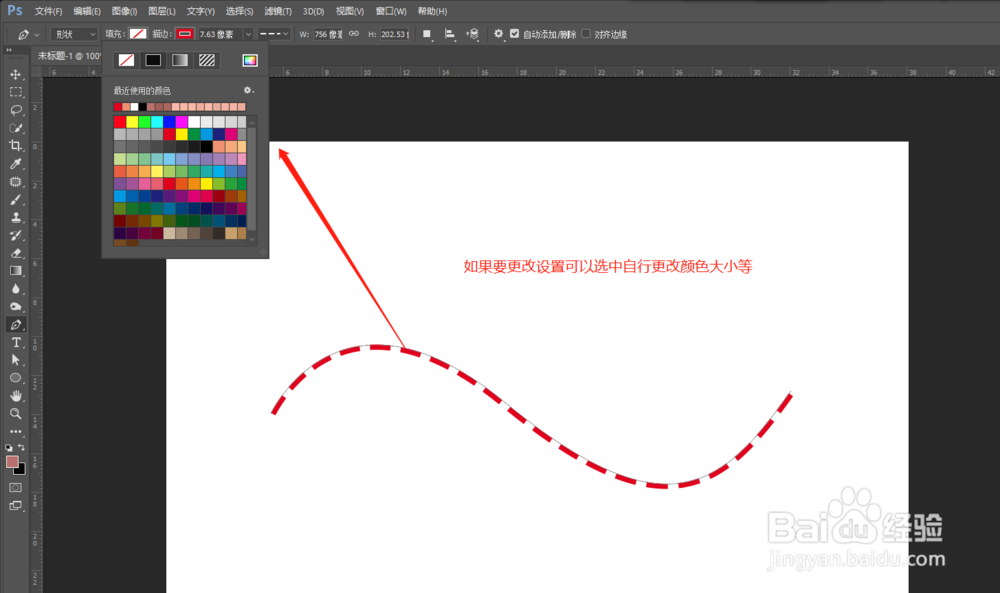Activate the Horizontal Type tool
Viewport: 1000px width, 593px height.
point(16,342)
